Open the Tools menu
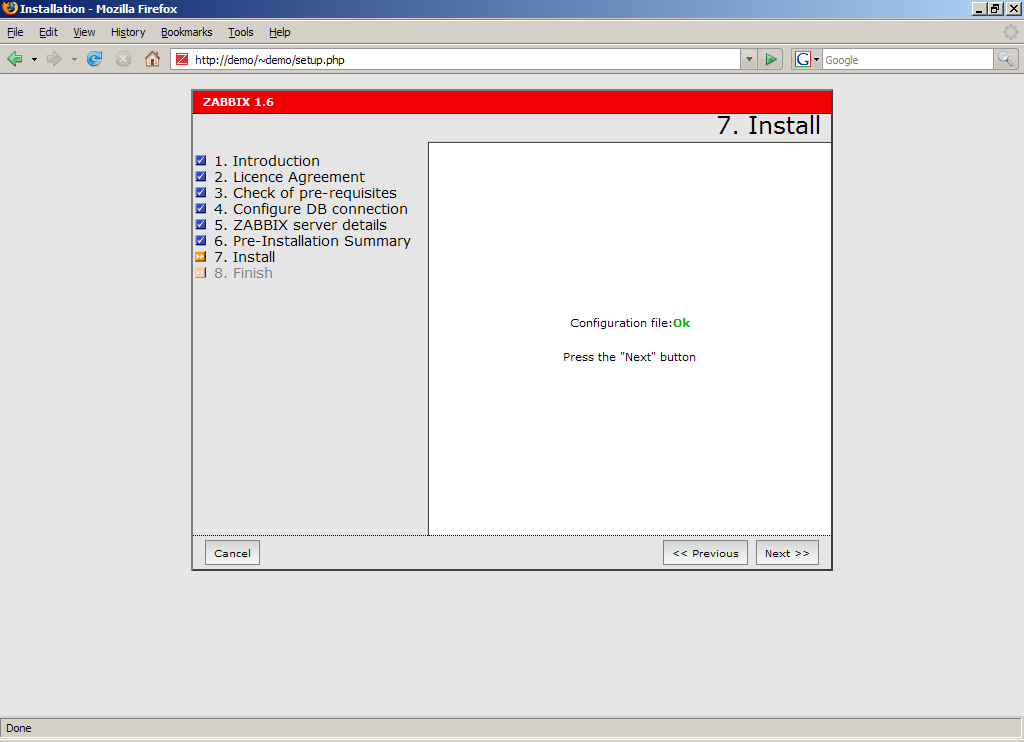 [240, 32]
